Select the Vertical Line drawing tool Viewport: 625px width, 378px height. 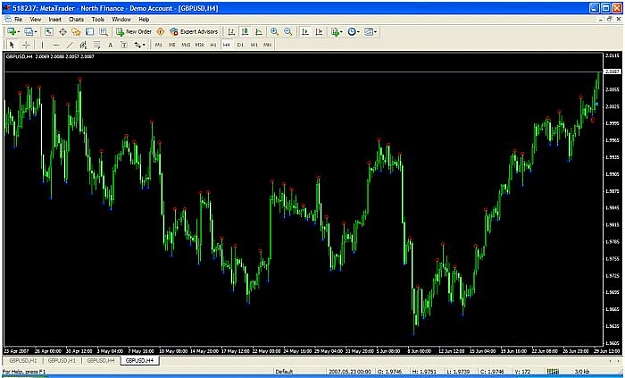[42, 45]
